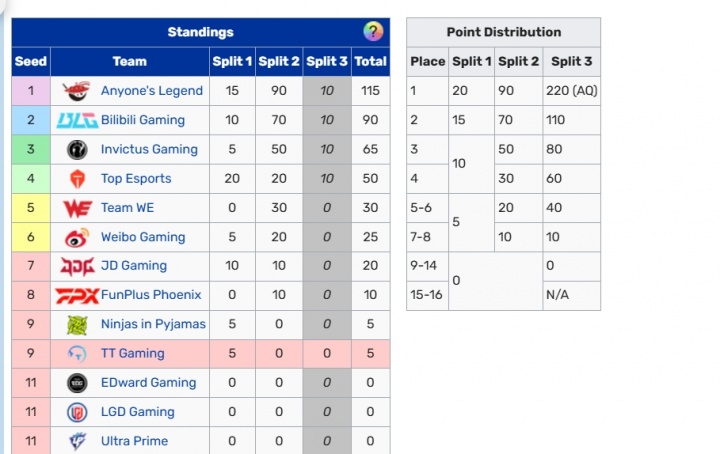Follow the TT Gaming link
720x454 pixels.
(132, 354)
